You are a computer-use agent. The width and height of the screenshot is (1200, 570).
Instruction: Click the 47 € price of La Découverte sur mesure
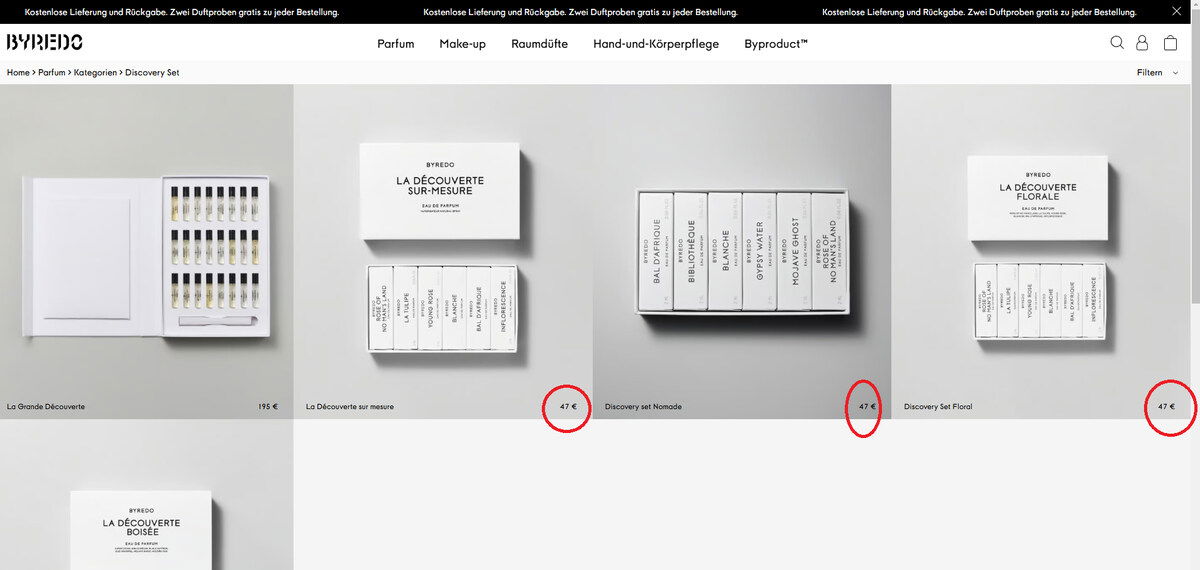568,407
